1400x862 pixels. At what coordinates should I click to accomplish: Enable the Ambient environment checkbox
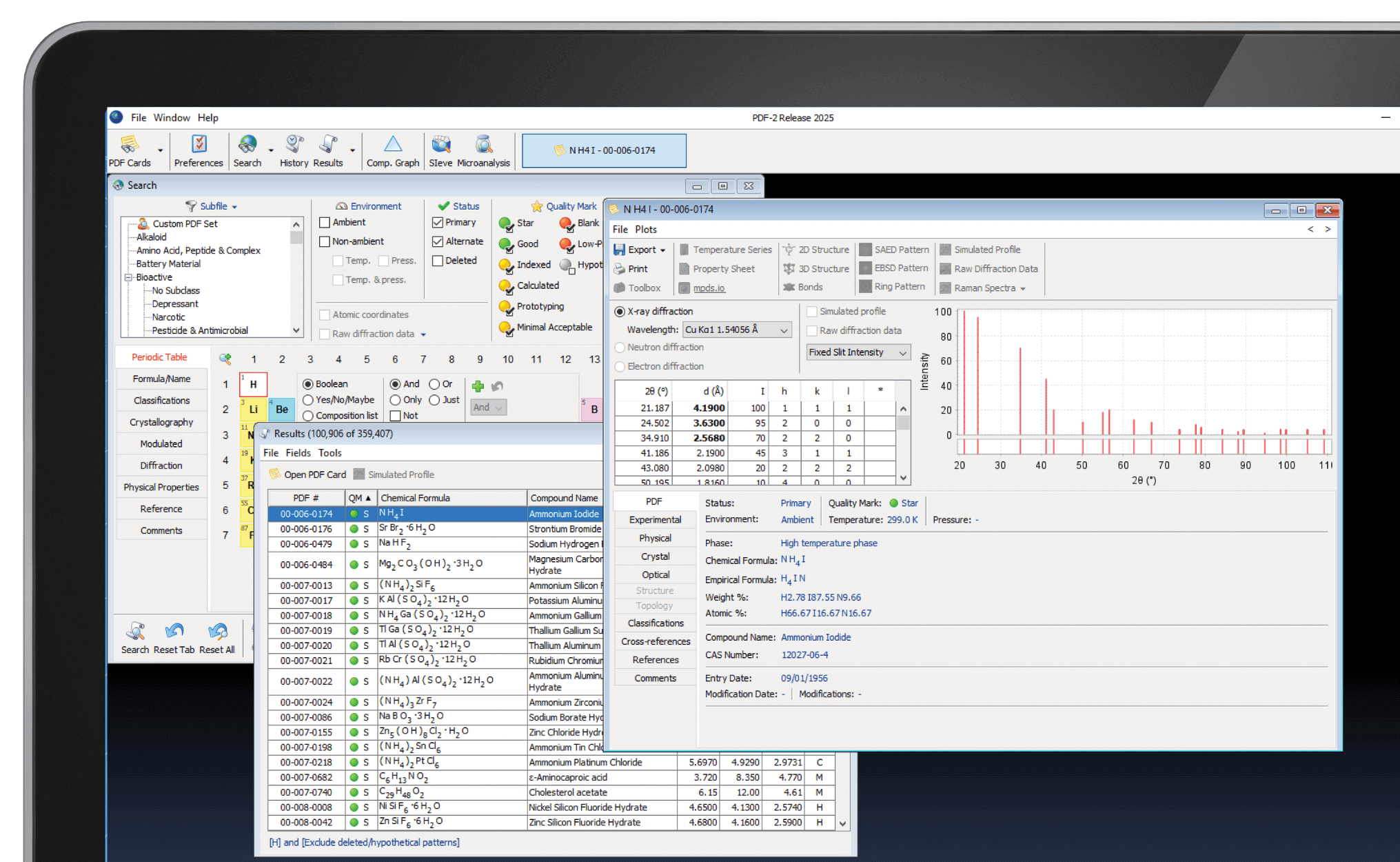(325, 223)
